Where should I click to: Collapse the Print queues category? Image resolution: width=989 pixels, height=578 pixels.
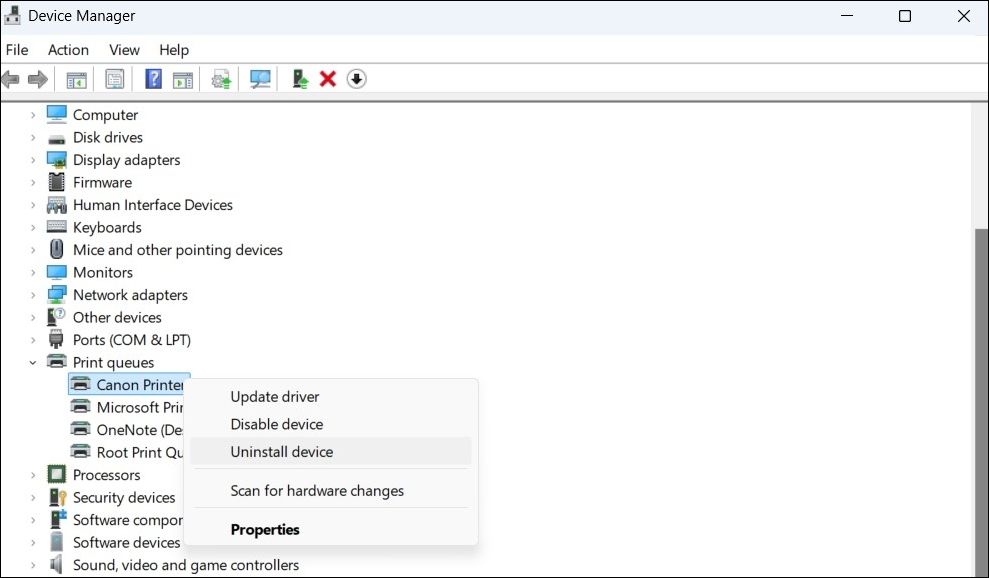[31, 362]
